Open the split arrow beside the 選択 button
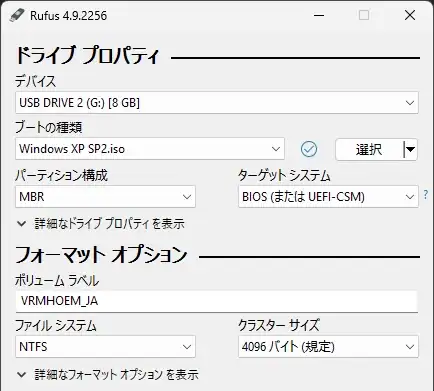The height and width of the screenshot is (391, 434). point(410,149)
